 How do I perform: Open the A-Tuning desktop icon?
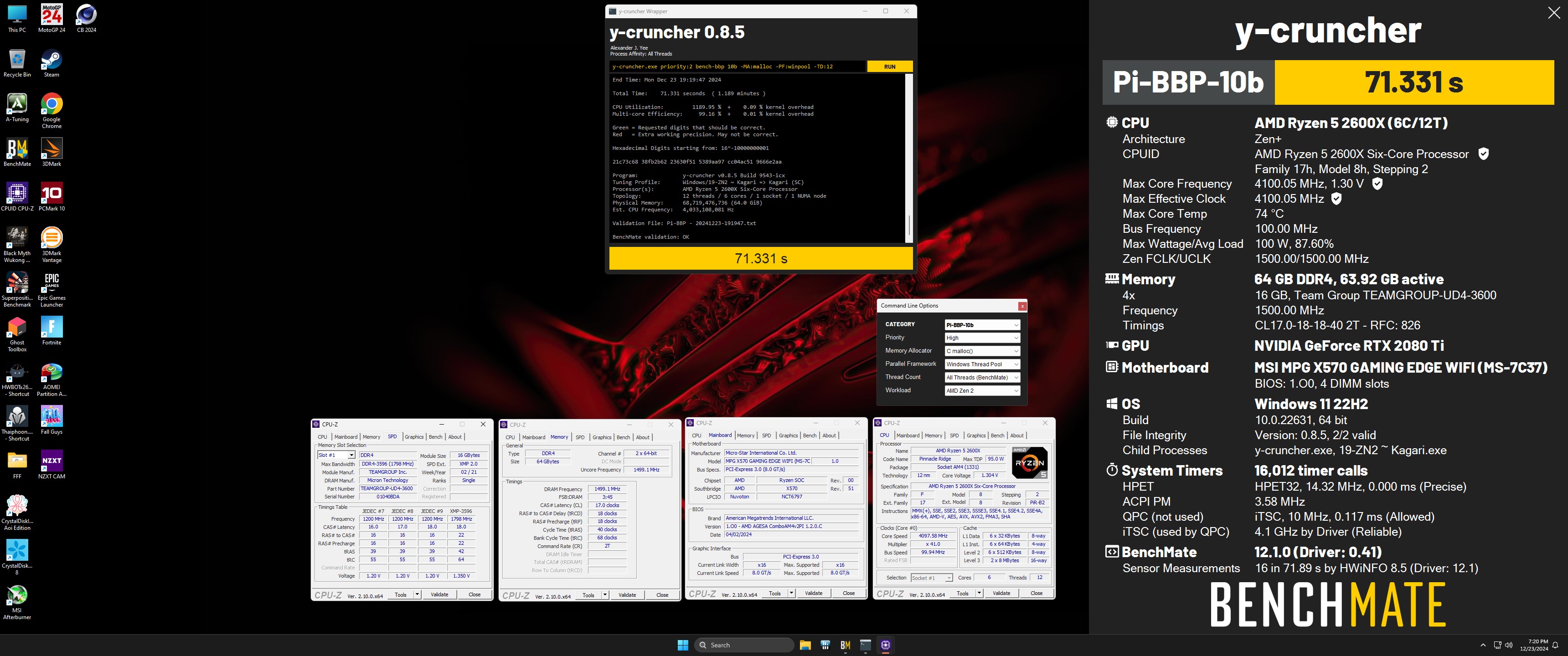pyautogui.click(x=17, y=108)
